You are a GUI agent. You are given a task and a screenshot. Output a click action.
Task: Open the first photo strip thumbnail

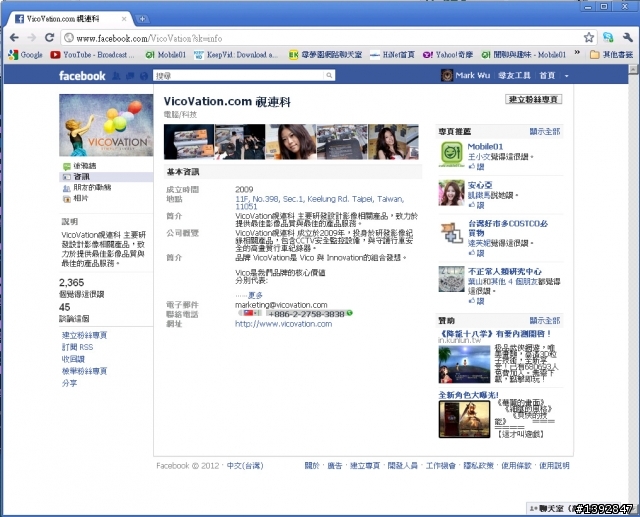click(189, 142)
